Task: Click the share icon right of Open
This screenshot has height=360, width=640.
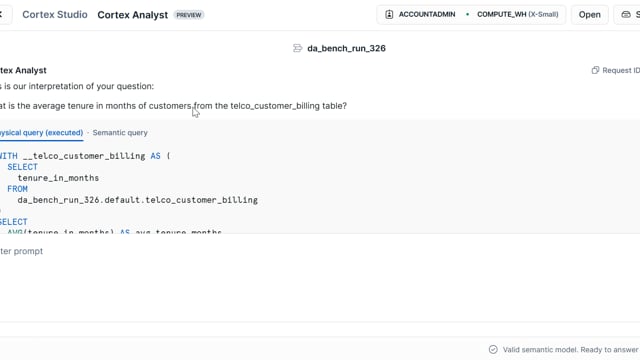Action: [626, 14]
